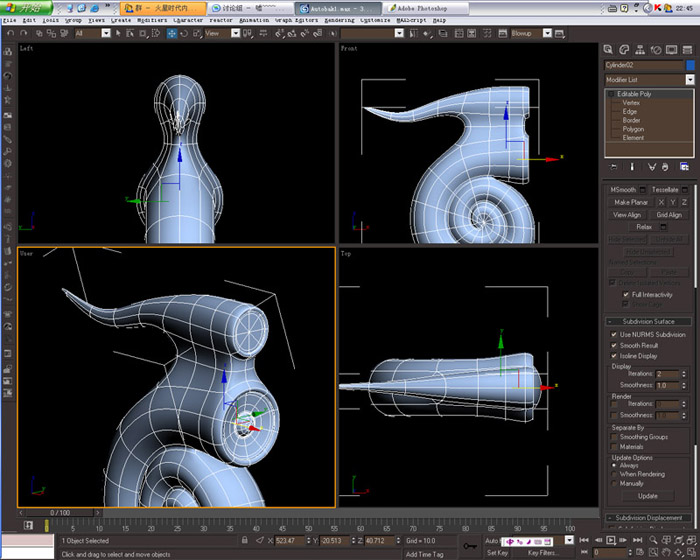
Task: Open the reference coordinate View dropdown
Action: (236, 33)
